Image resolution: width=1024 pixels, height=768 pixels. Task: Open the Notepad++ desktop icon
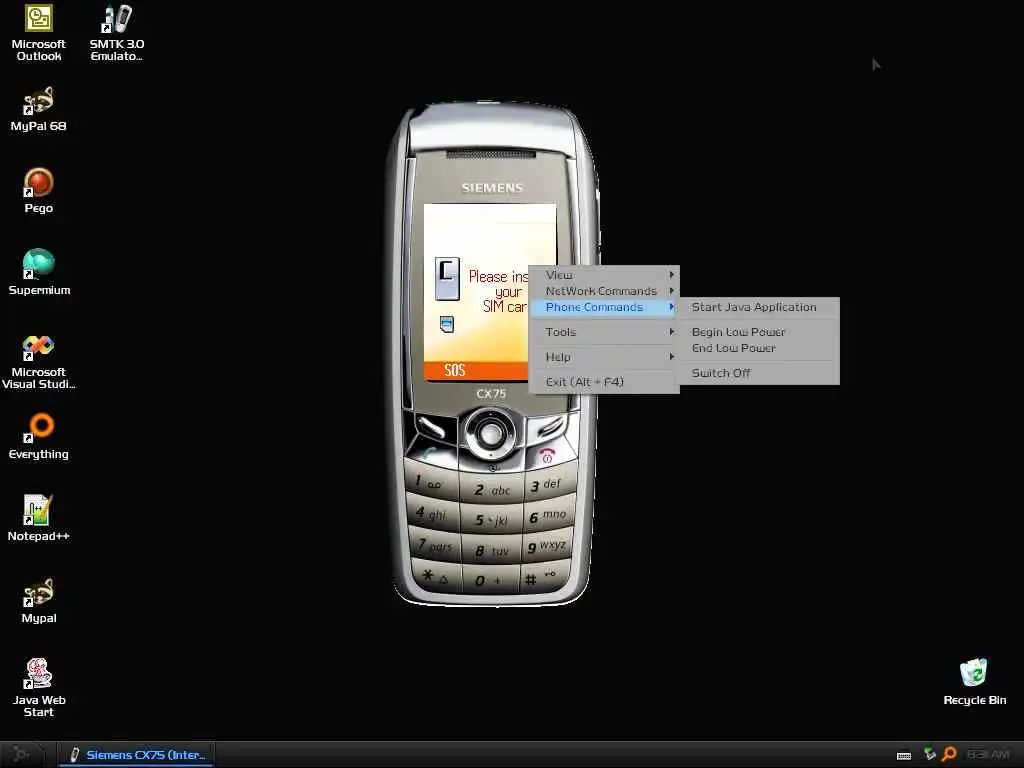39,519
